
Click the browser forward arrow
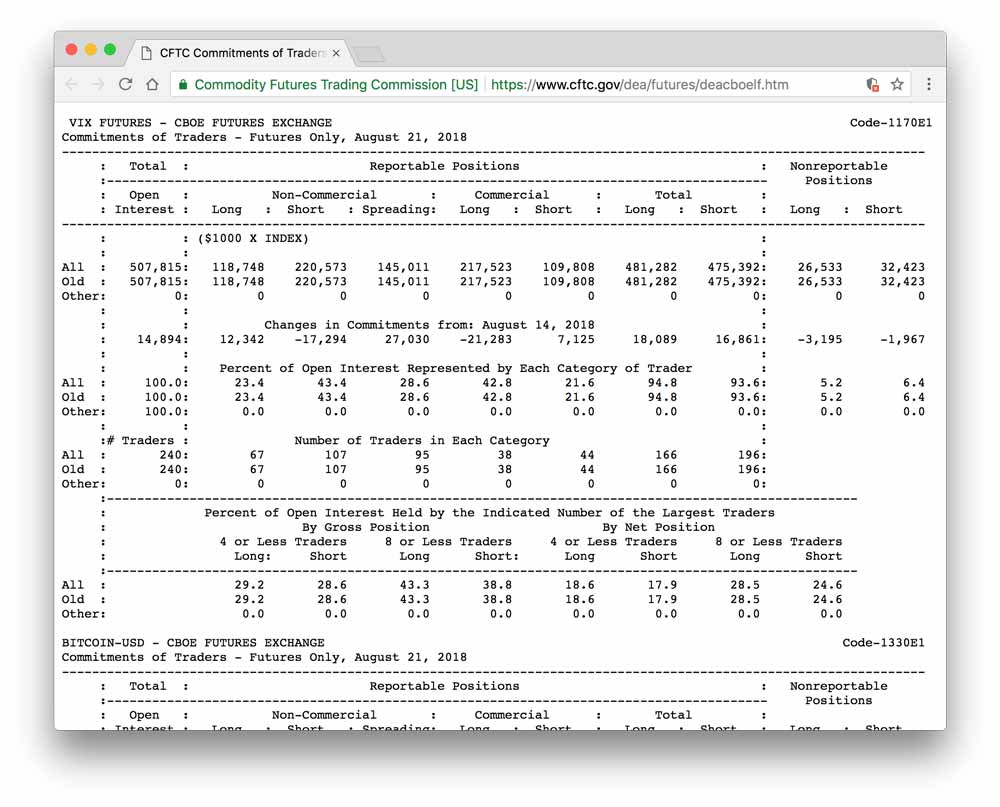[x=98, y=84]
